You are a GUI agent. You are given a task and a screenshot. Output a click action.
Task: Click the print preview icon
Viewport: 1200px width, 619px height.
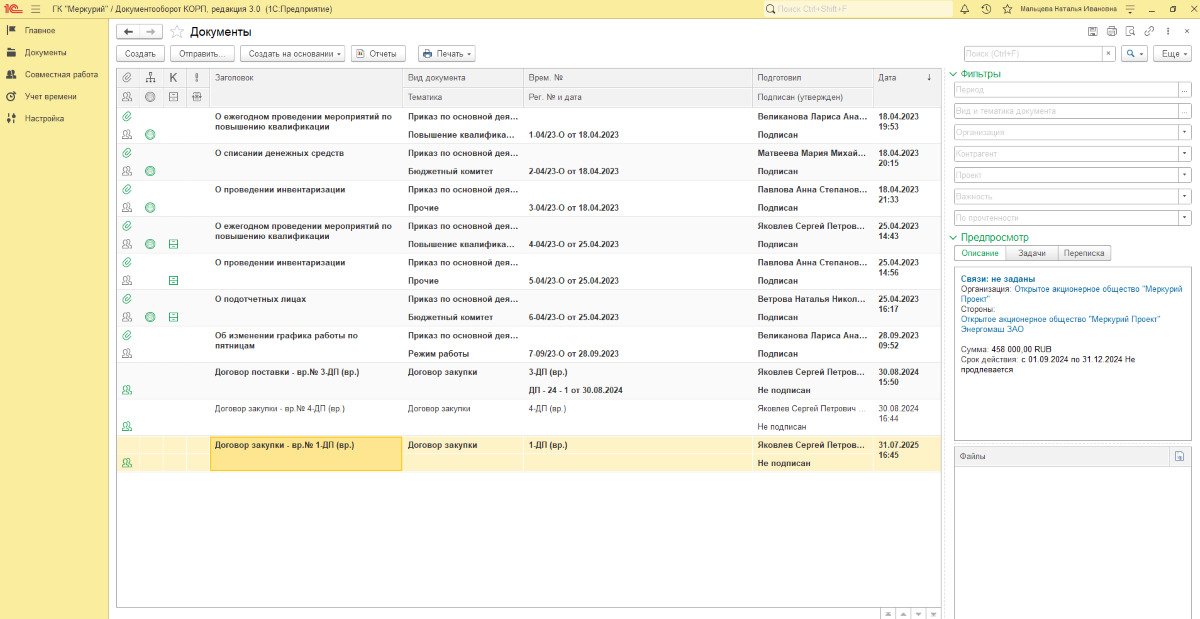pyautogui.click(x=1130, y=32)
